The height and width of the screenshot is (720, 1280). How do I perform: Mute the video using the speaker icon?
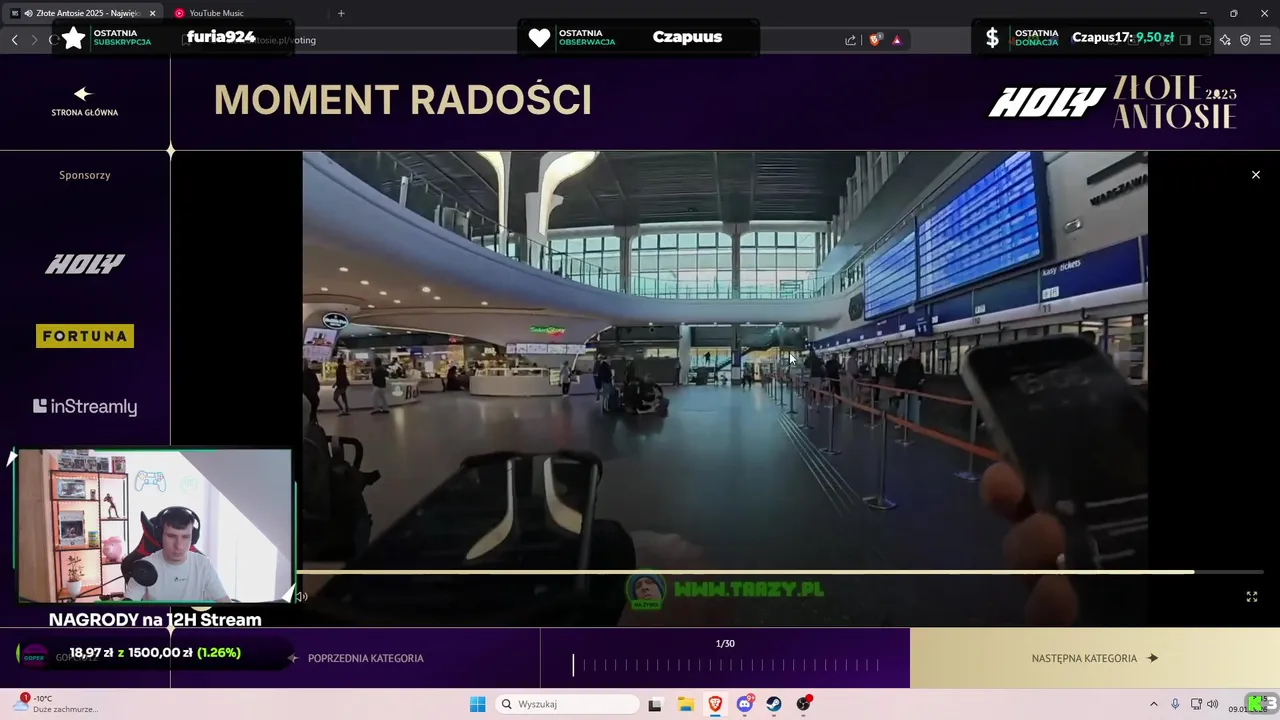[x=301, y=597]
